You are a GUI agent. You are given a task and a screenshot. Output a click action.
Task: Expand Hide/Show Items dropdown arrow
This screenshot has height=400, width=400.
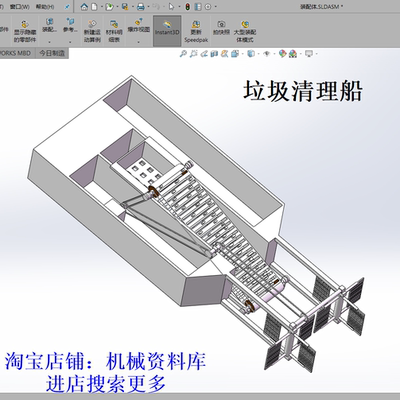click(273, 54)
